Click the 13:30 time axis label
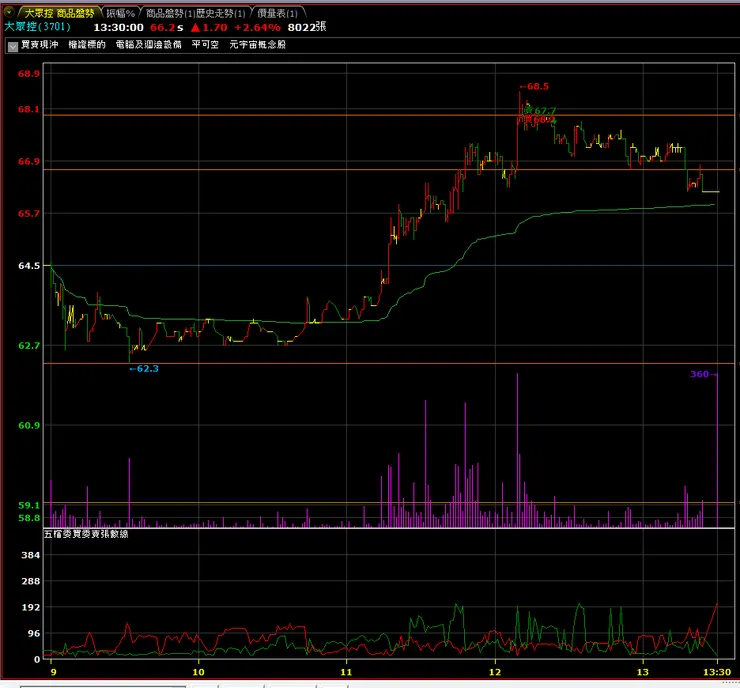 click(x=717, y=672)
